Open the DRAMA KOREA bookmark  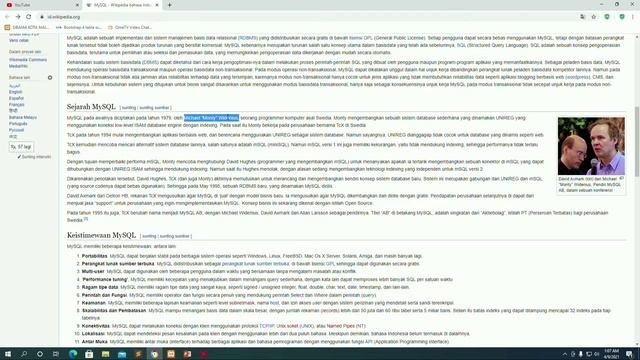(27, 27)
